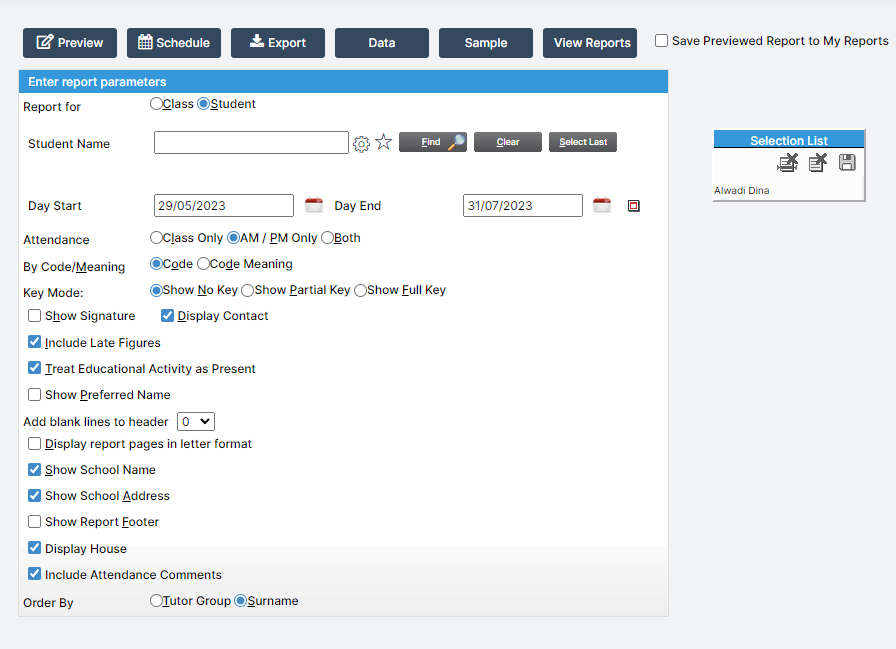The height and width of the screenshot is (649, 896).
Task: Toggle Treat Educational Activity as Present
Action: point(34,368)
